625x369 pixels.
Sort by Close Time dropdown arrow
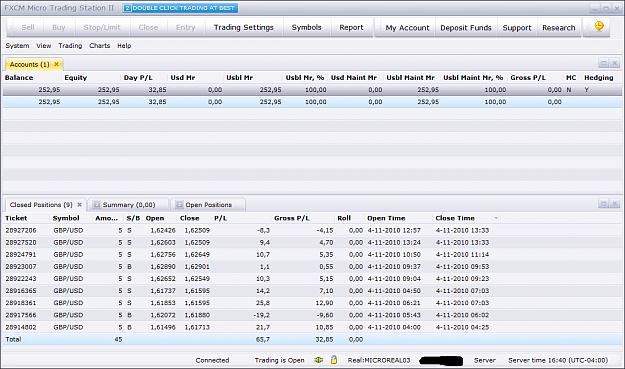pos(496,218)
